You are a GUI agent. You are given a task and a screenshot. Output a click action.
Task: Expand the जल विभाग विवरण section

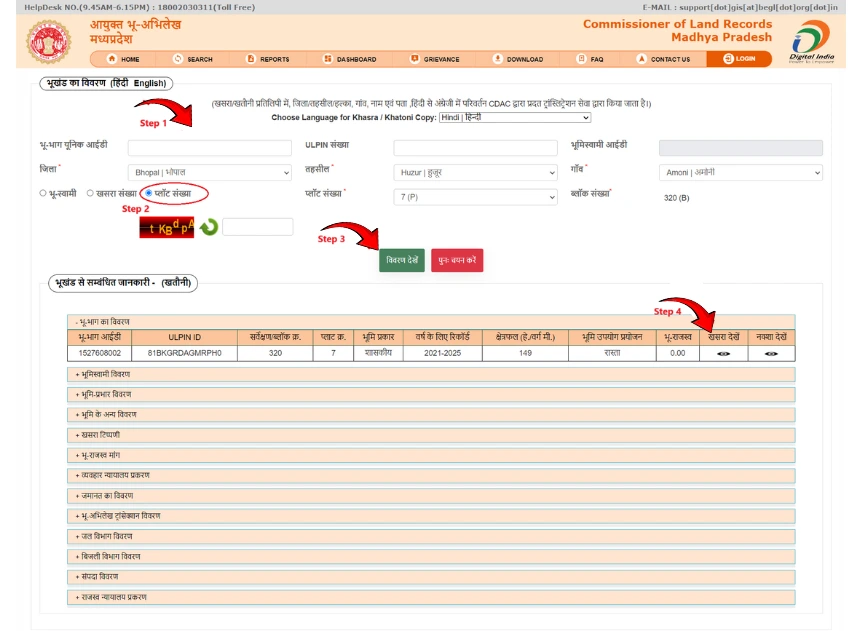(431, 536)
